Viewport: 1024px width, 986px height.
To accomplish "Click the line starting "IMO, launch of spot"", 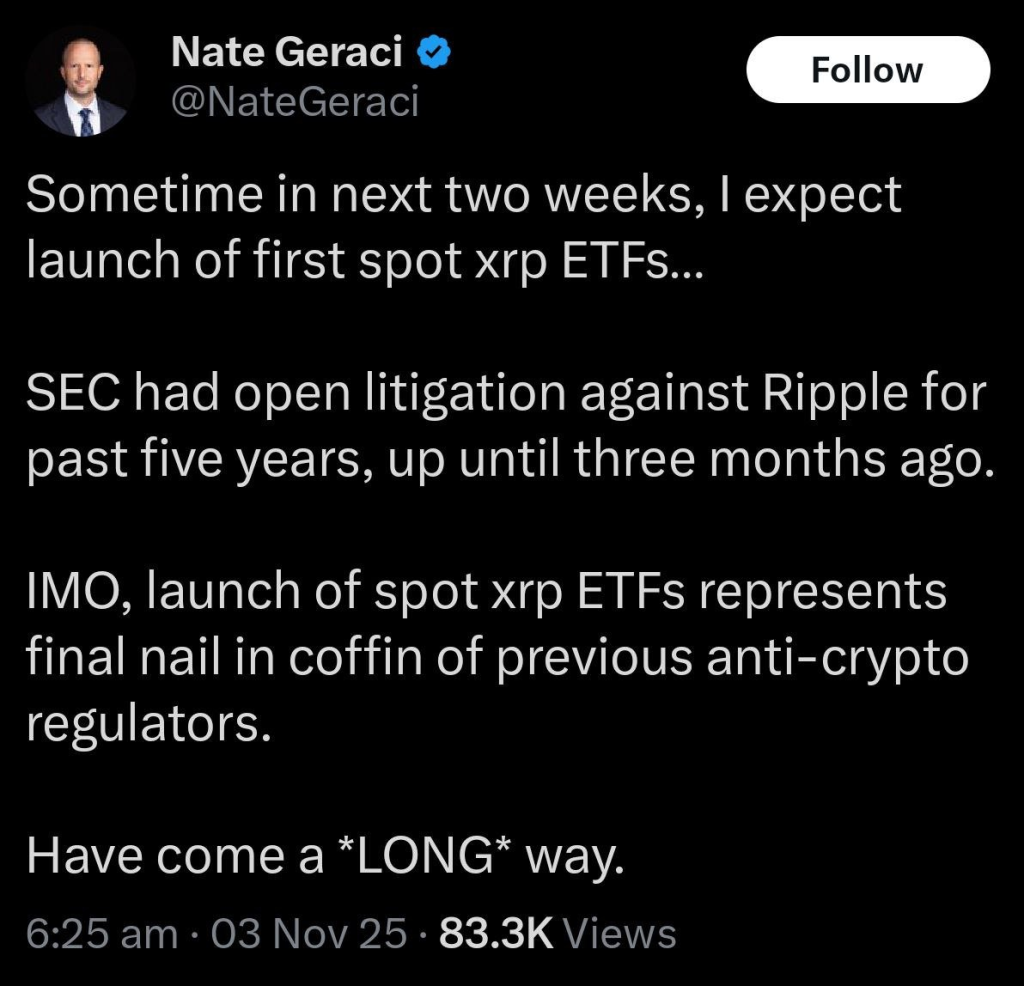I will [486, 592].
